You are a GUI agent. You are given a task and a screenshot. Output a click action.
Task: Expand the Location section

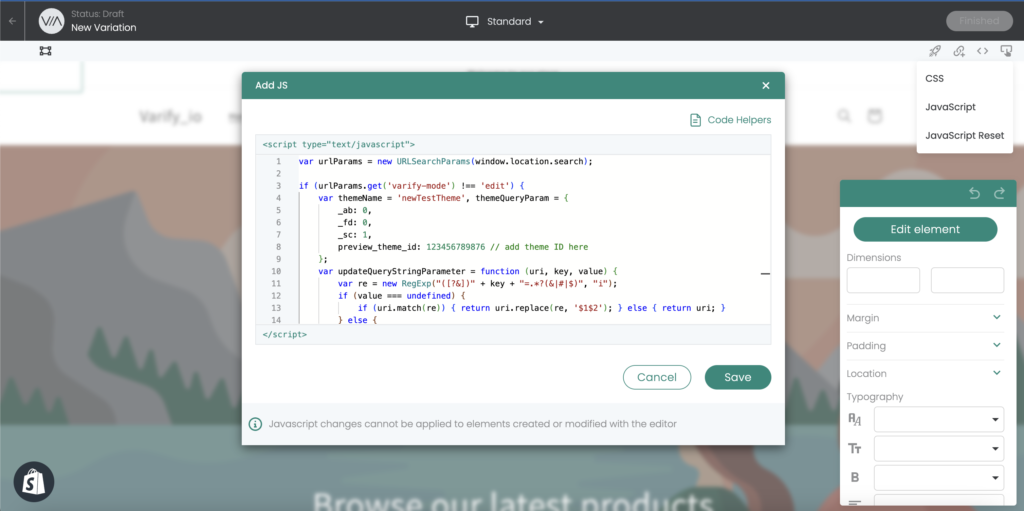pyautogui.click(x=996, y=373)
